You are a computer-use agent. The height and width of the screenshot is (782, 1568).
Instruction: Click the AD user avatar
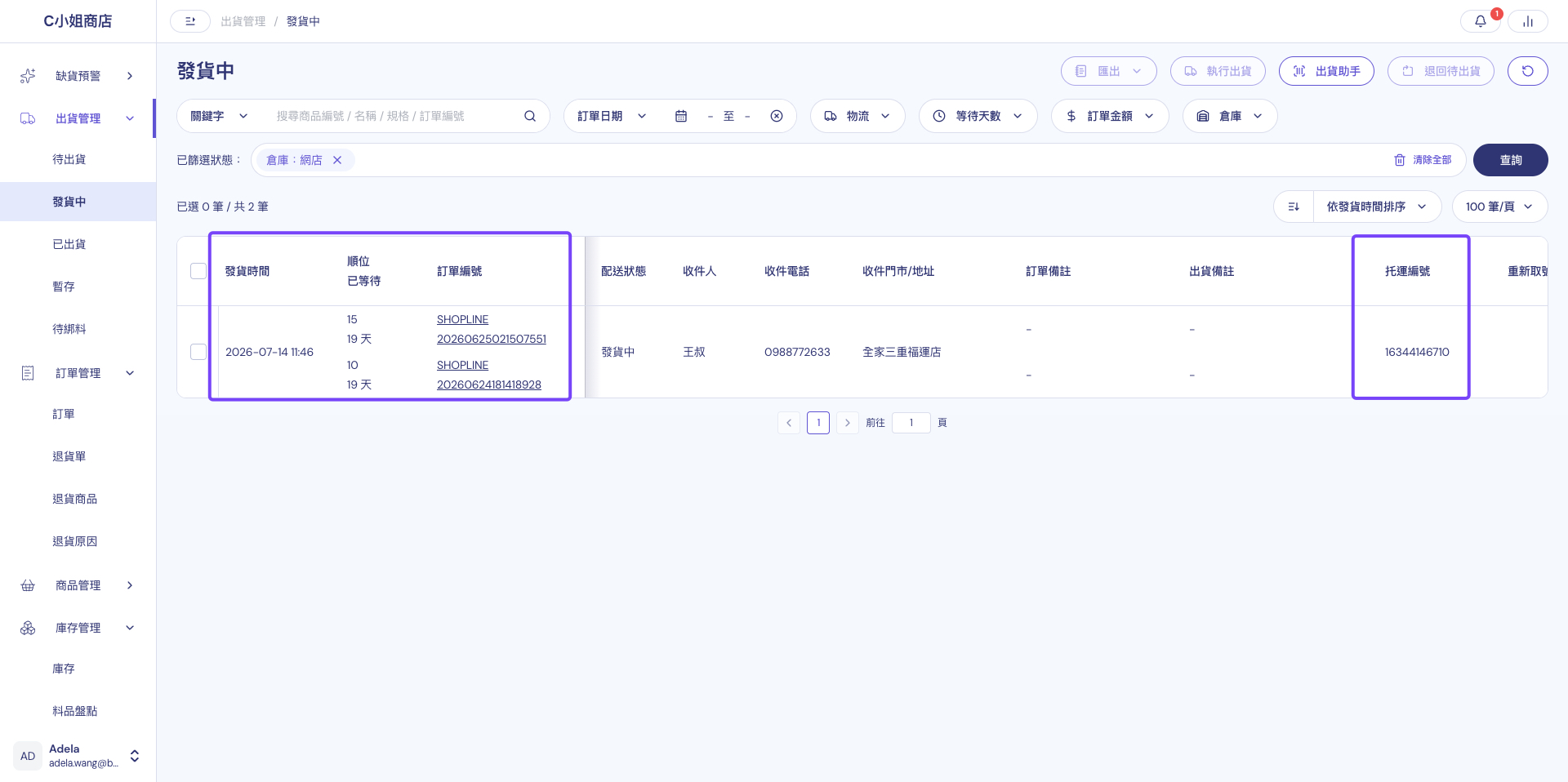coord(28,756)
